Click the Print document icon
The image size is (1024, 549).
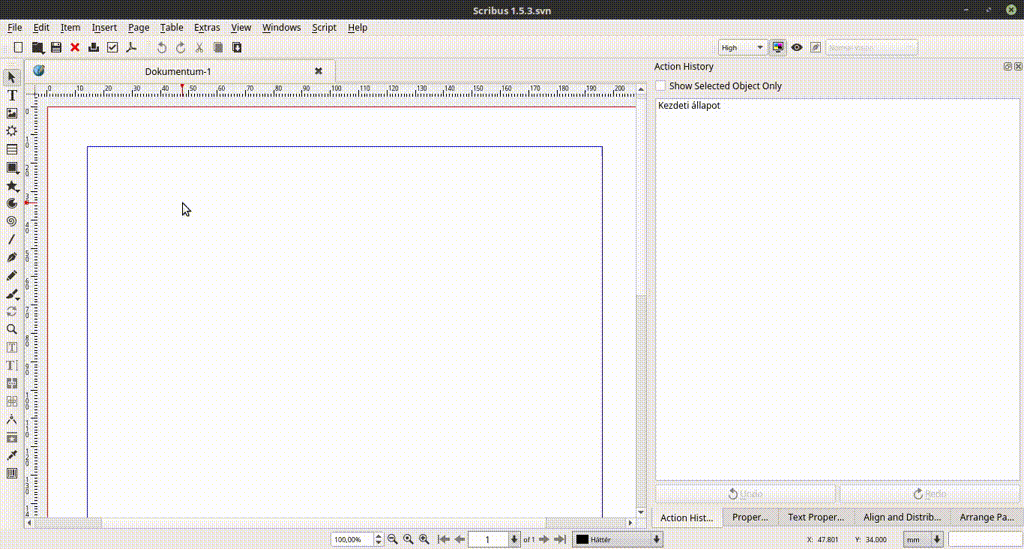[x=94, y=47]
